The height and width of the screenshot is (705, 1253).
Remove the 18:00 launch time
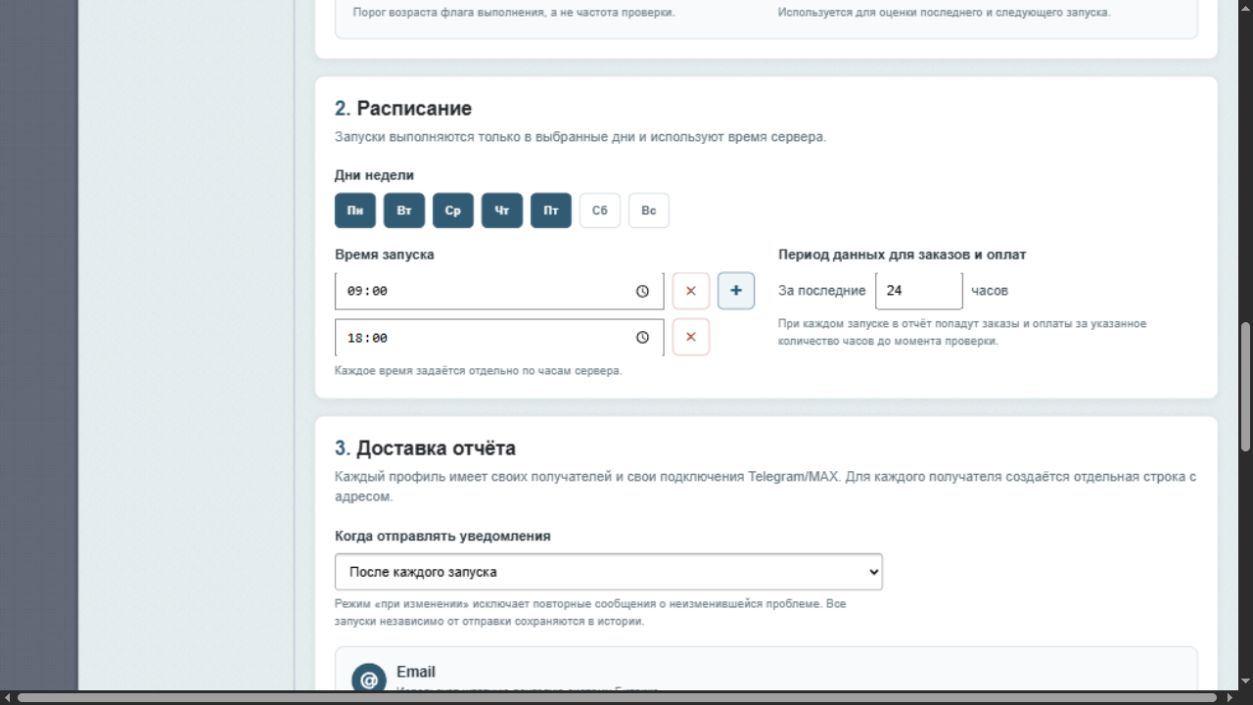coord(691,338)
